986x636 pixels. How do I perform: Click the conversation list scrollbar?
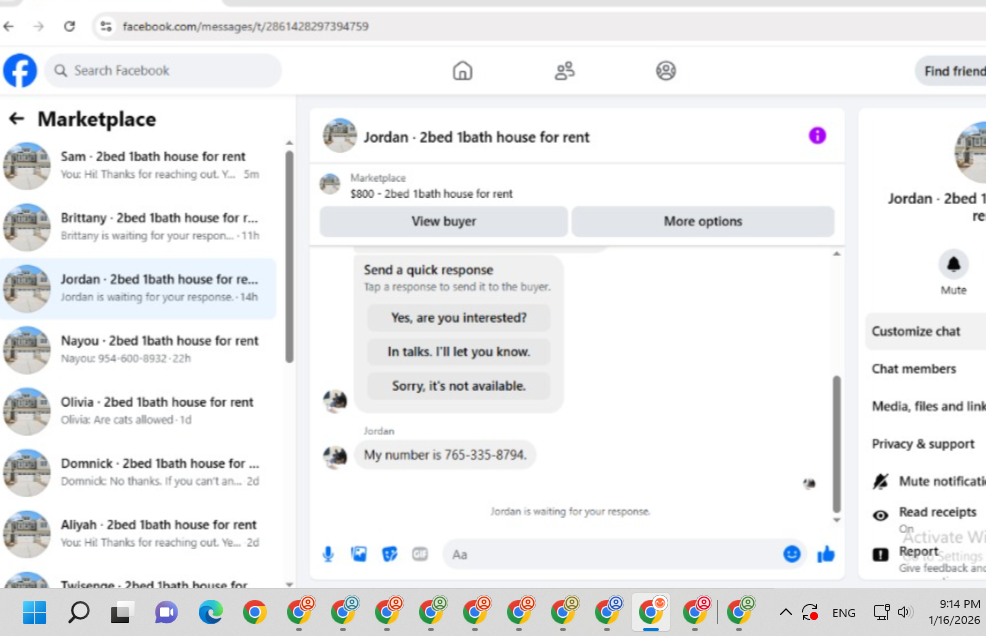click(289, 256)
